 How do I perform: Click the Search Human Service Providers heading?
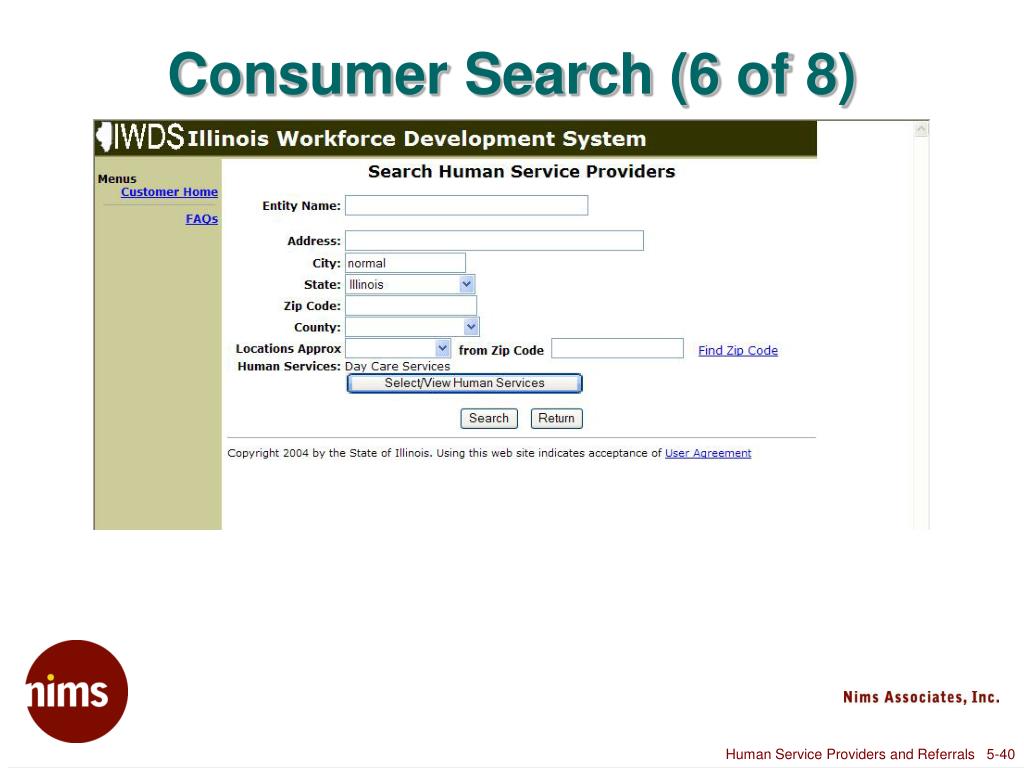click(x=521, y=172)
